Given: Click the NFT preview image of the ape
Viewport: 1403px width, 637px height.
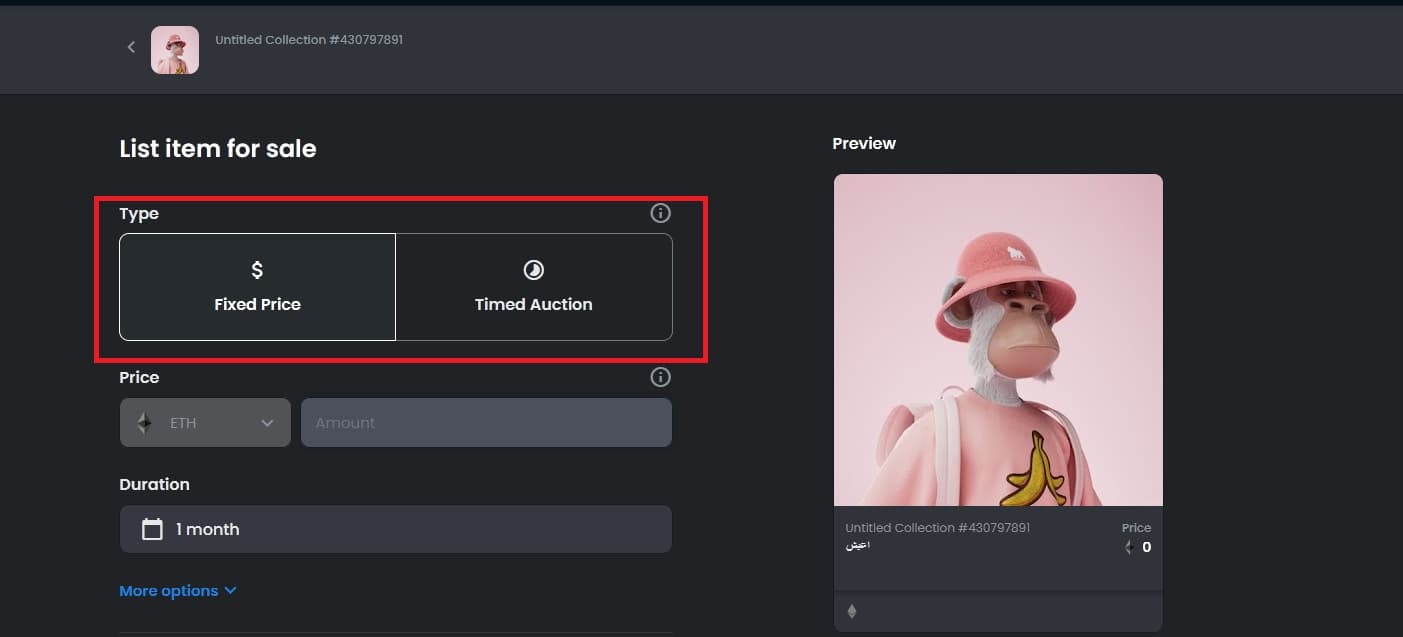Looking at the screenshot, I should (x=998, y=340).
